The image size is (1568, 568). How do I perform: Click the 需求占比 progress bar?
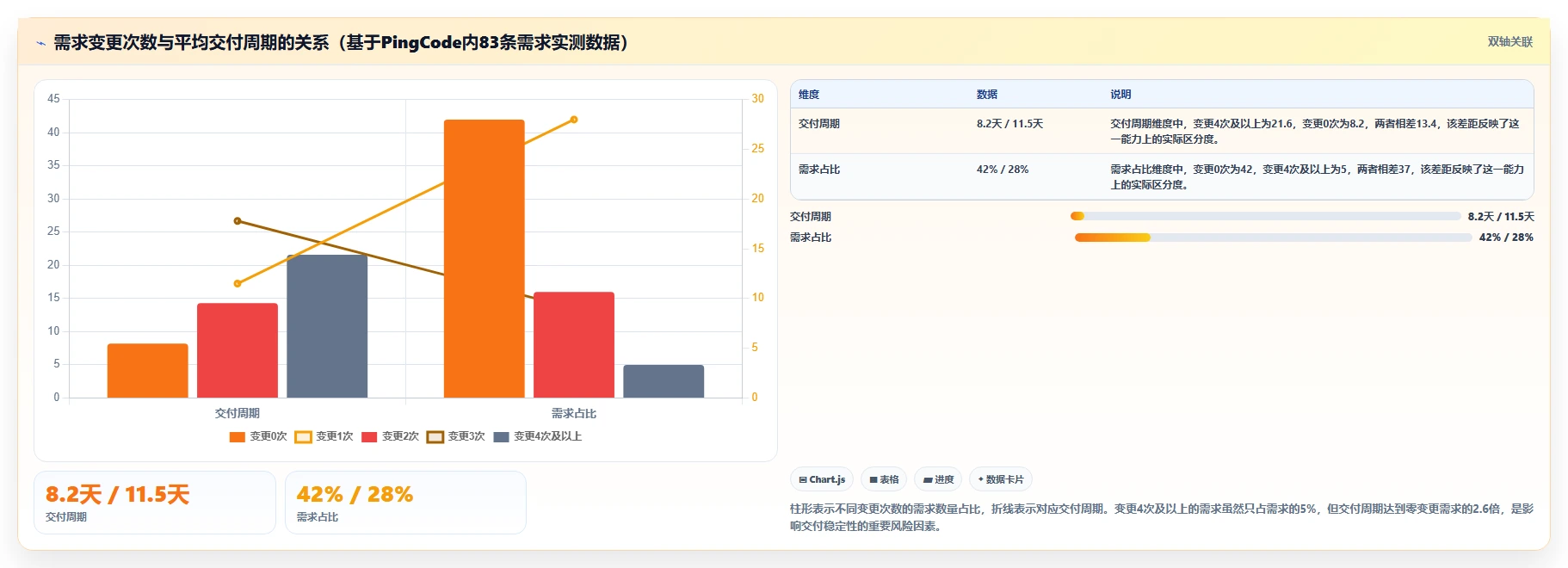coord(1273,238)
